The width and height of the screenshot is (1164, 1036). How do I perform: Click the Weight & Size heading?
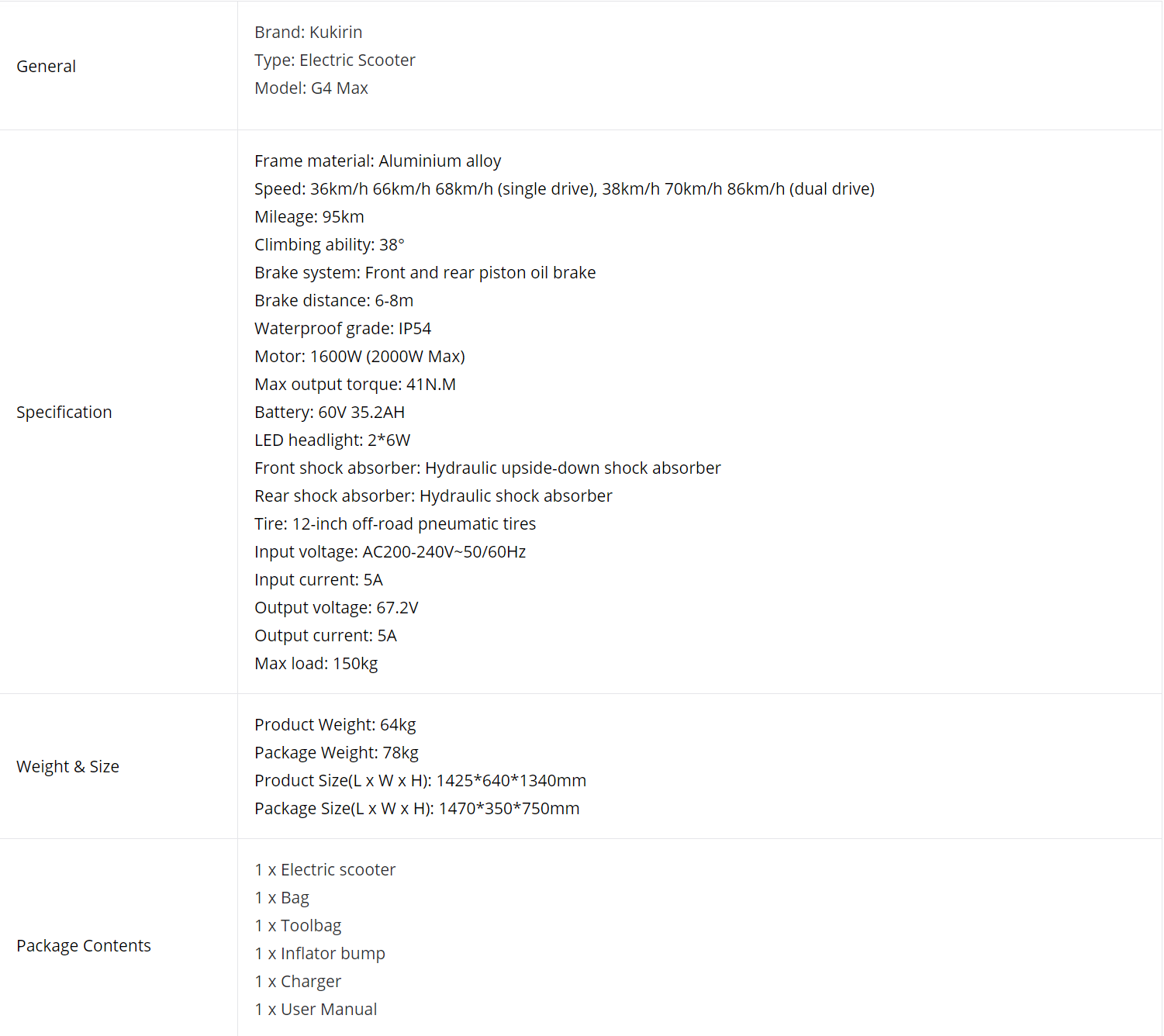click(67, 767)
